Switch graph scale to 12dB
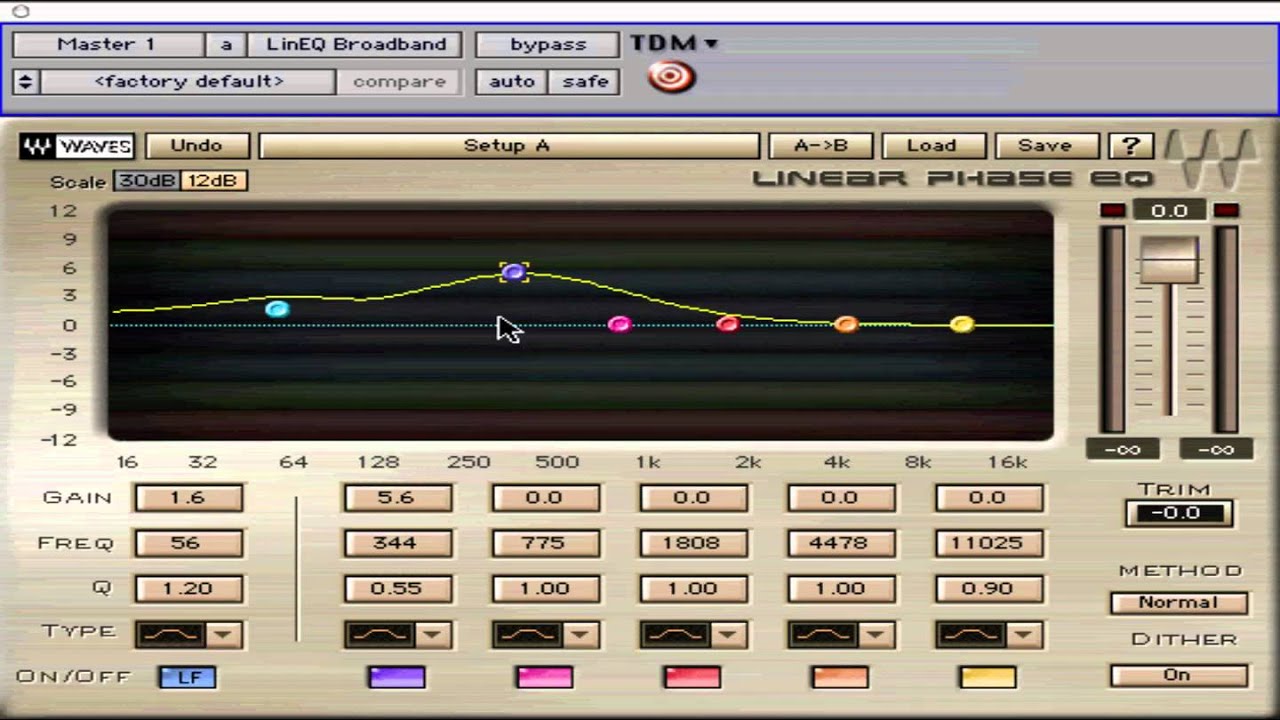The image size is (1280, 720). (x=214, y=181)
